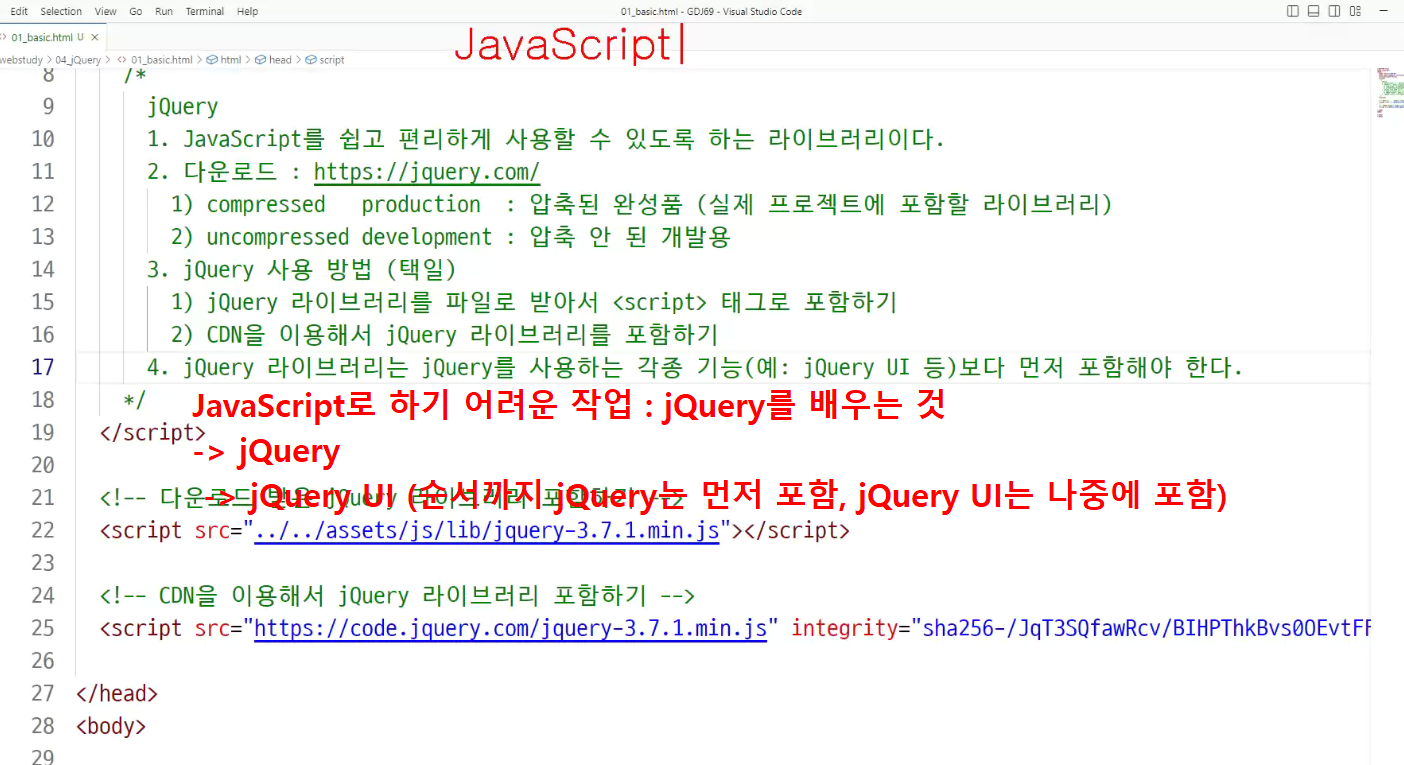Click the 01_basic.html breadcrumb item
This screenshot has height=765, width=1404.
coord(154,60)
